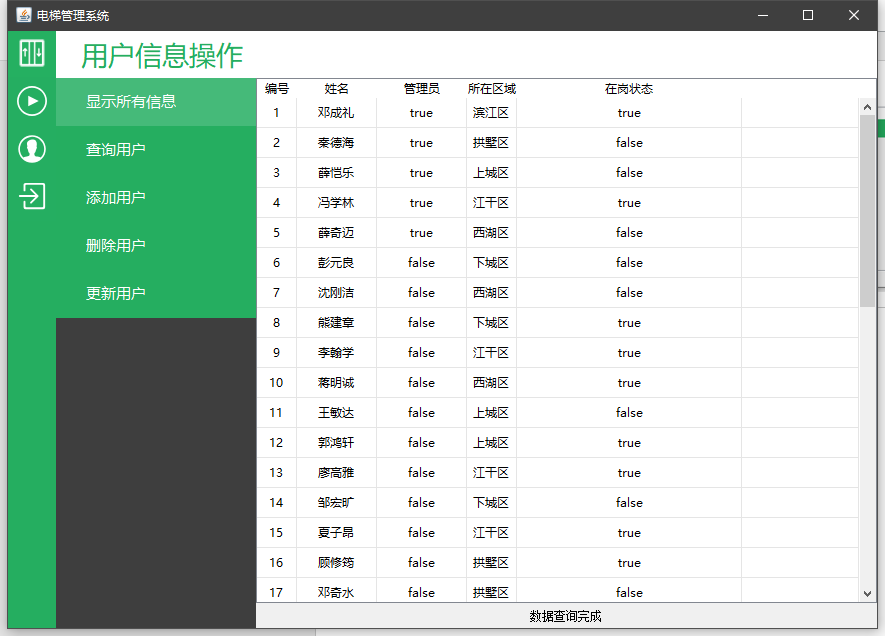Click 江干区 in 冯学林's row
Viewport: 885px width, 636px height.
click(492, 203)
